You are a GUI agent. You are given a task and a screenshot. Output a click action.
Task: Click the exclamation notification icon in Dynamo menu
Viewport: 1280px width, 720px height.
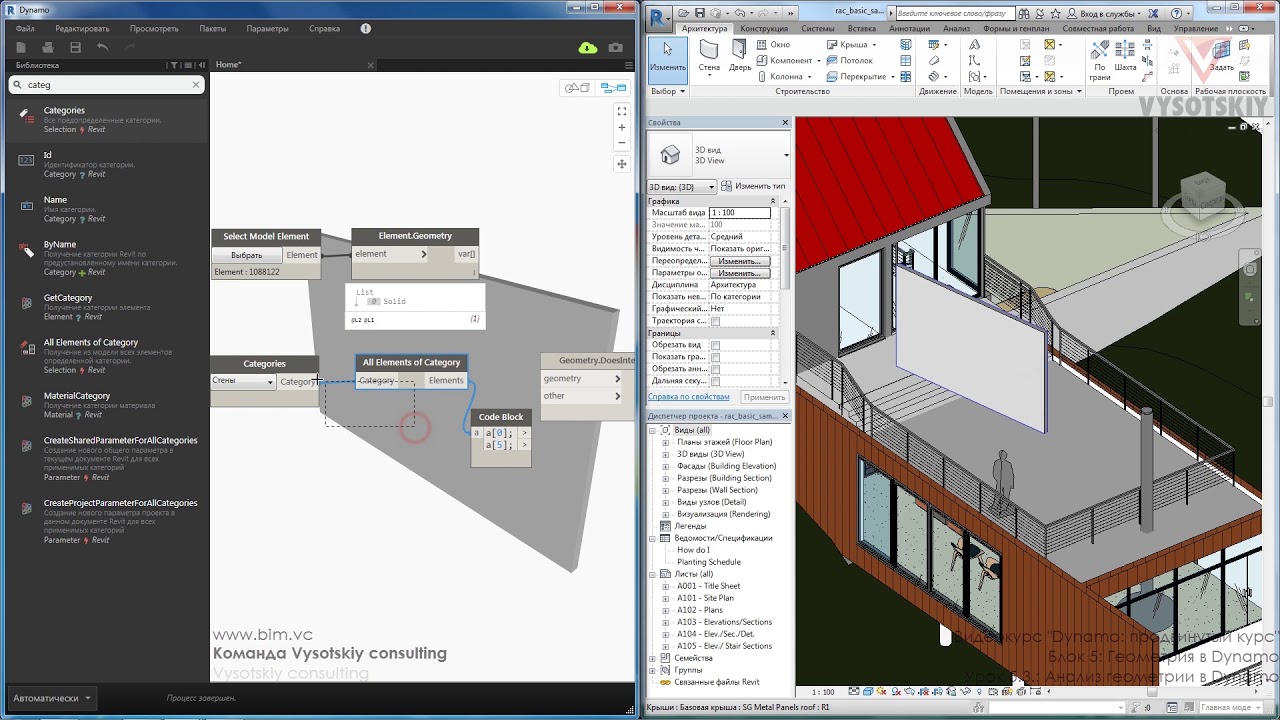click(x=366, y=29)
